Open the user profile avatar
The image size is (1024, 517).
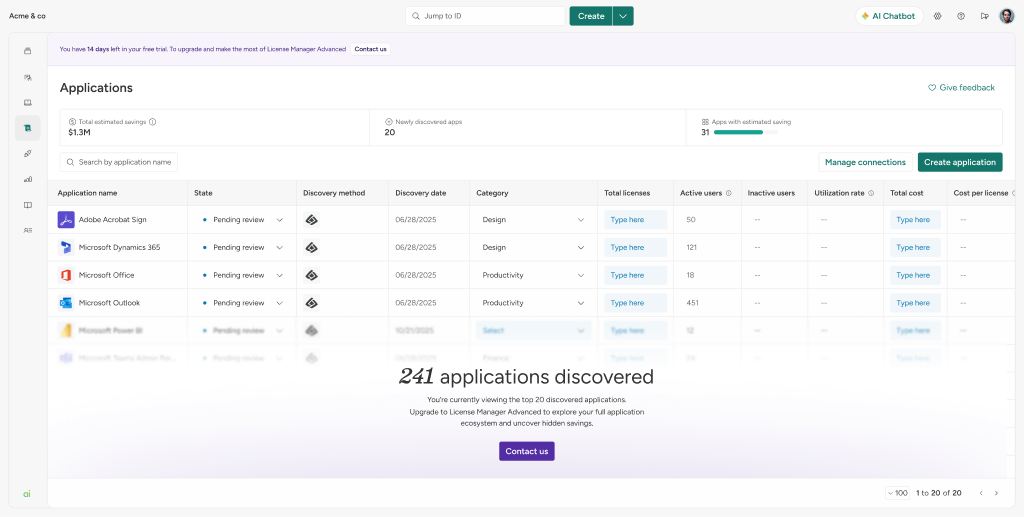pyautogui.click(x=1006, y=16)
